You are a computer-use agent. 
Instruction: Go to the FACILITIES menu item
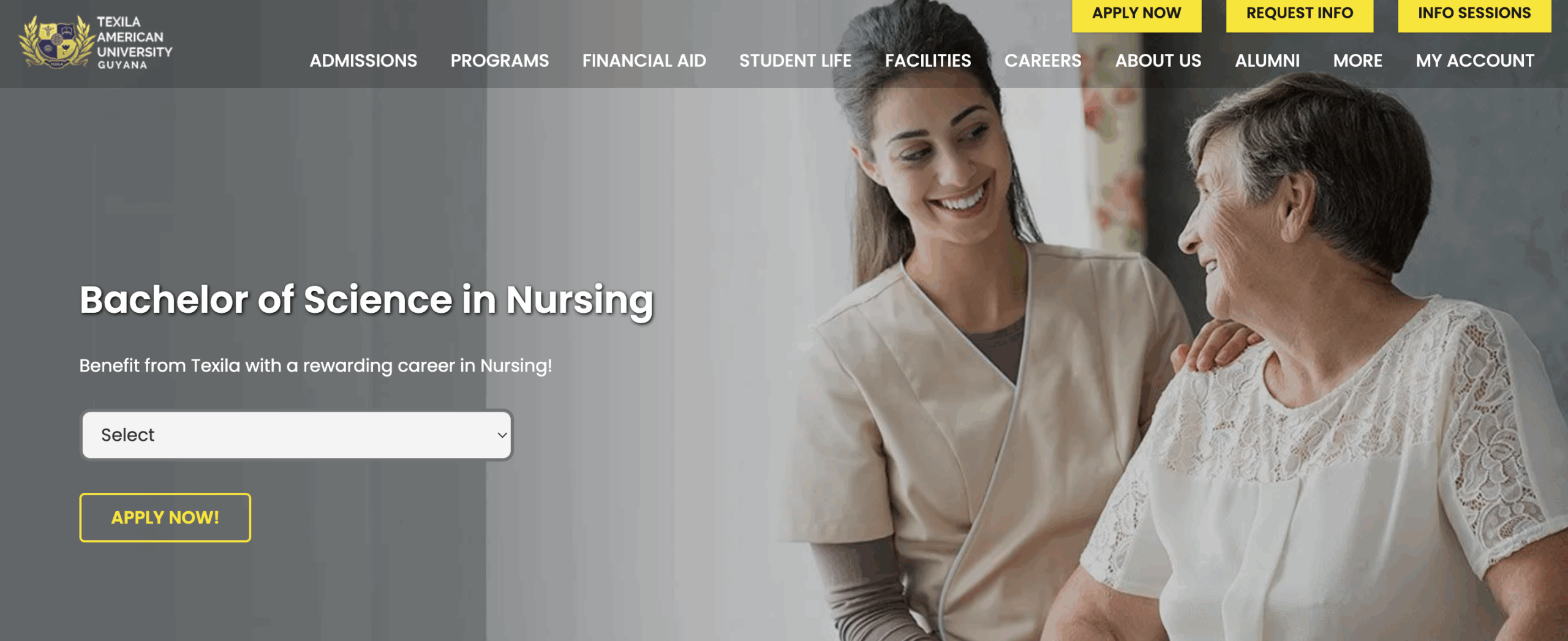click(928, 60)
